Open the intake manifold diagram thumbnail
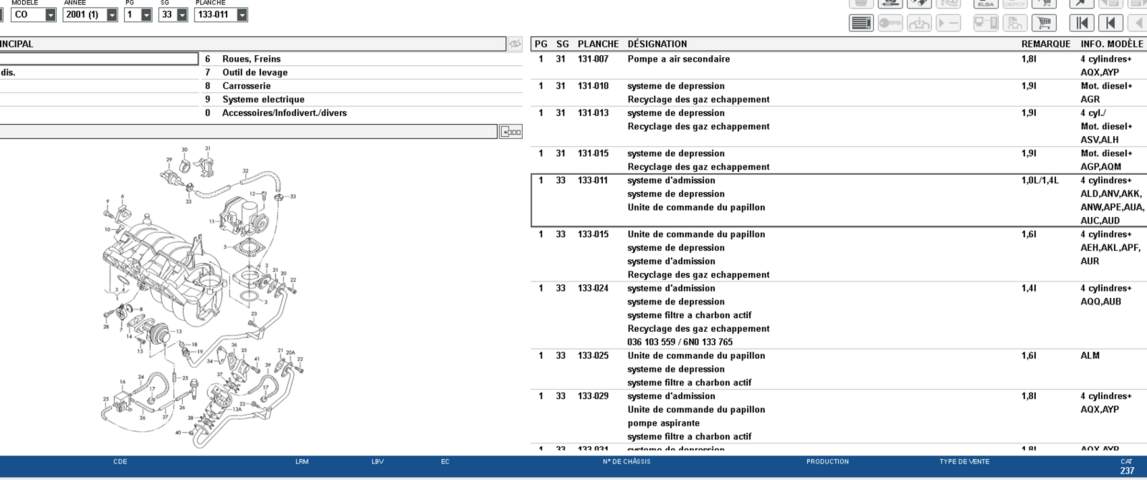The height and width of the screenshot is (480, 1147). point(201,296)
